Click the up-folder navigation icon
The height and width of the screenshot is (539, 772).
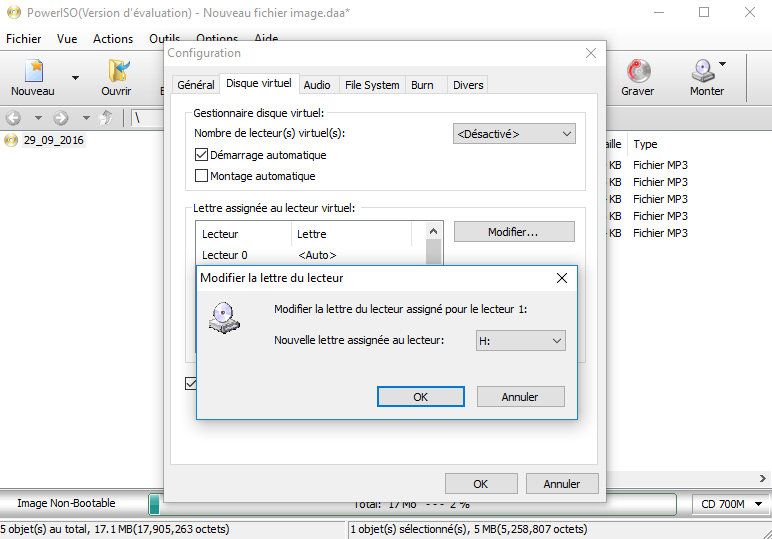pos(106,118)
